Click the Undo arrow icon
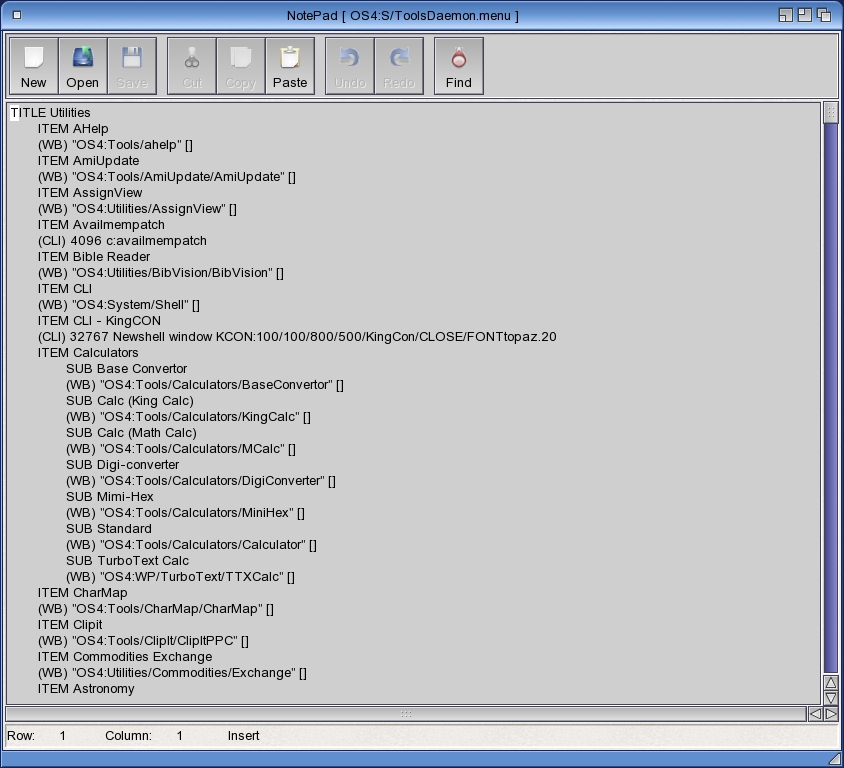 pyautogui.click(x=350, y=66)
